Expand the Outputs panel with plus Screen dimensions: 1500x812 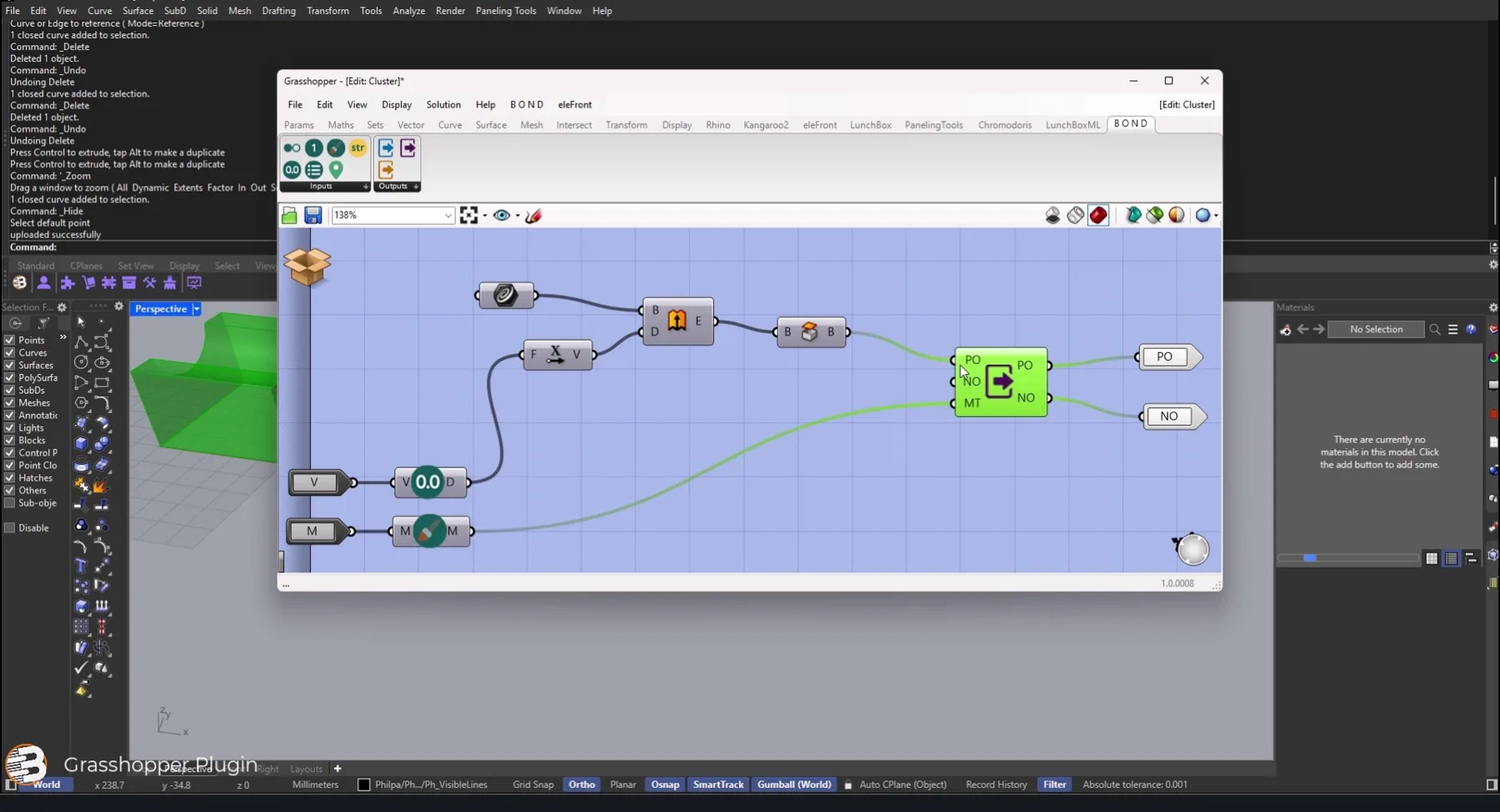pos(416,187)
